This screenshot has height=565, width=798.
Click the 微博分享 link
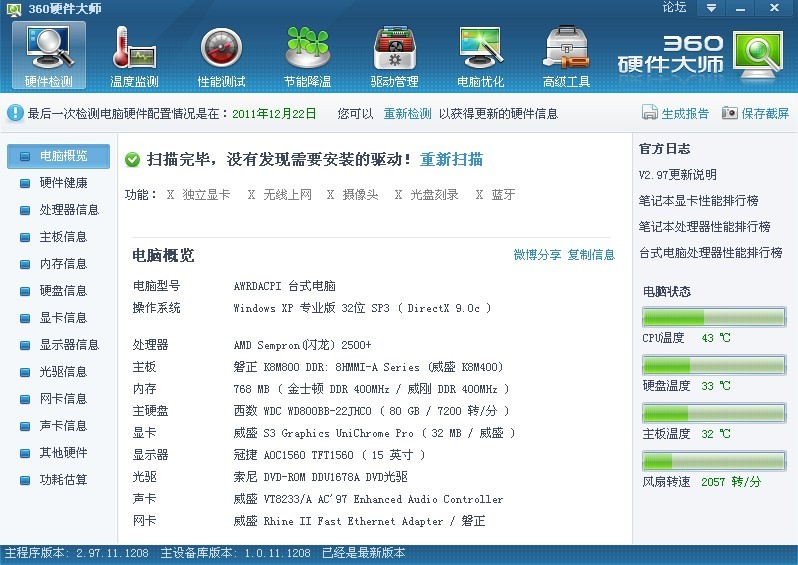coord(537,255)
